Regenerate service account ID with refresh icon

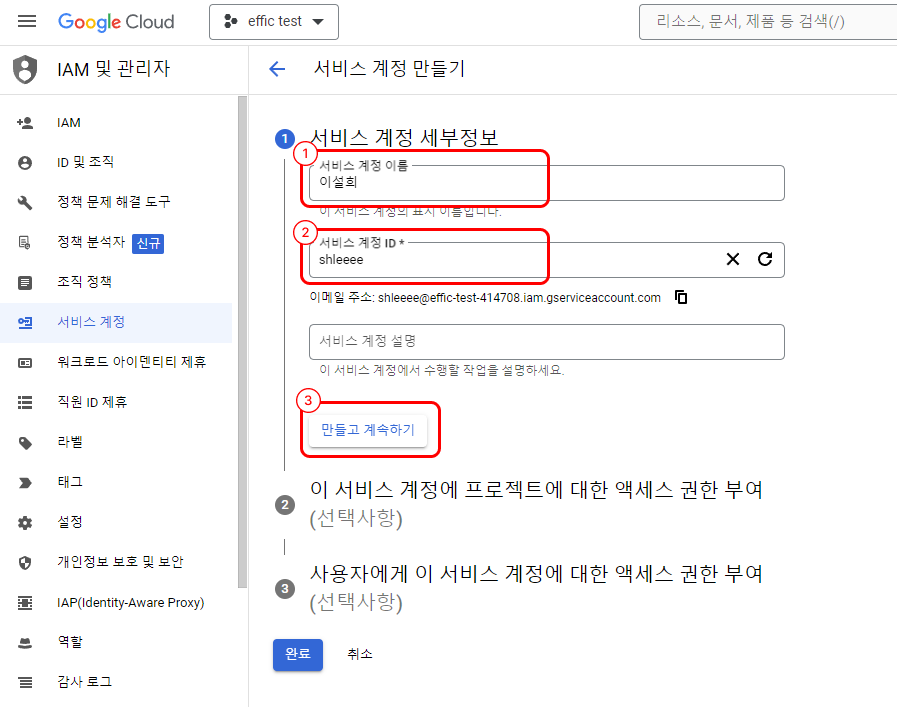coord(765,259)
